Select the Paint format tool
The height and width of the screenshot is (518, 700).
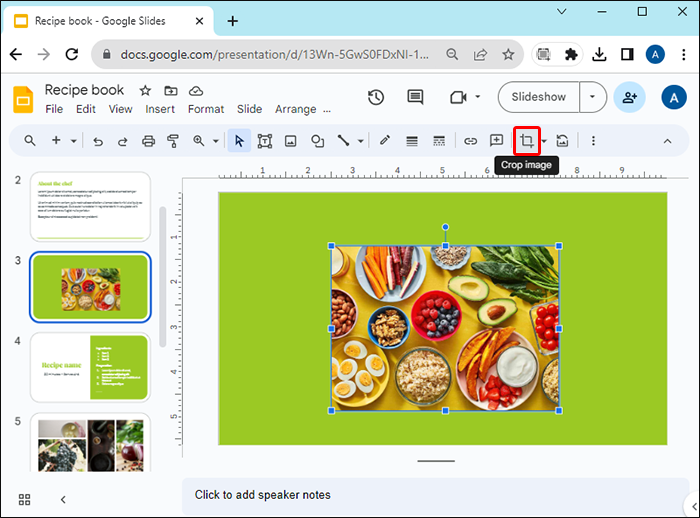173,141
